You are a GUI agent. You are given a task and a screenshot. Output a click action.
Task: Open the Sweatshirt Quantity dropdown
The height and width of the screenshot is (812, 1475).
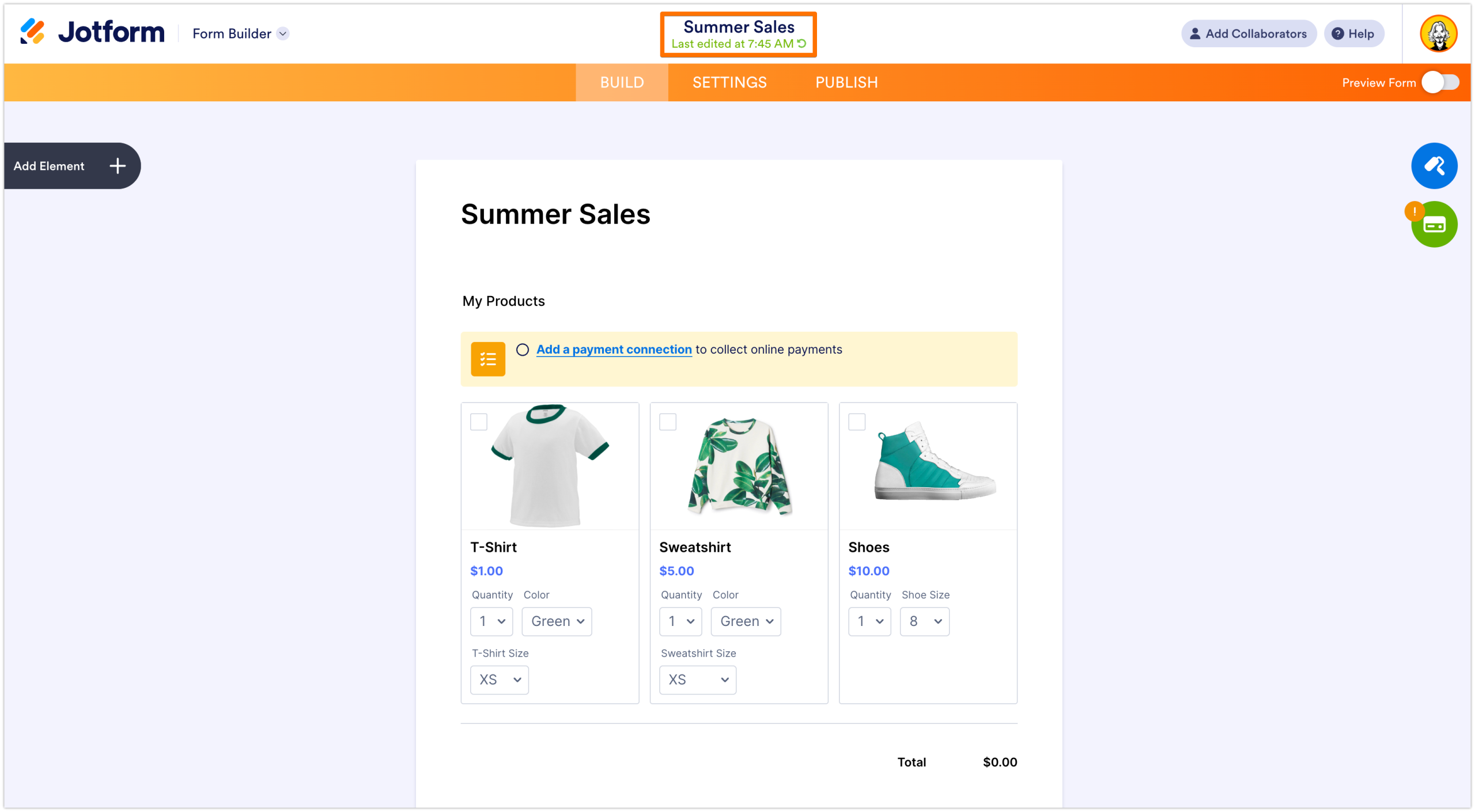click(680, 621)
